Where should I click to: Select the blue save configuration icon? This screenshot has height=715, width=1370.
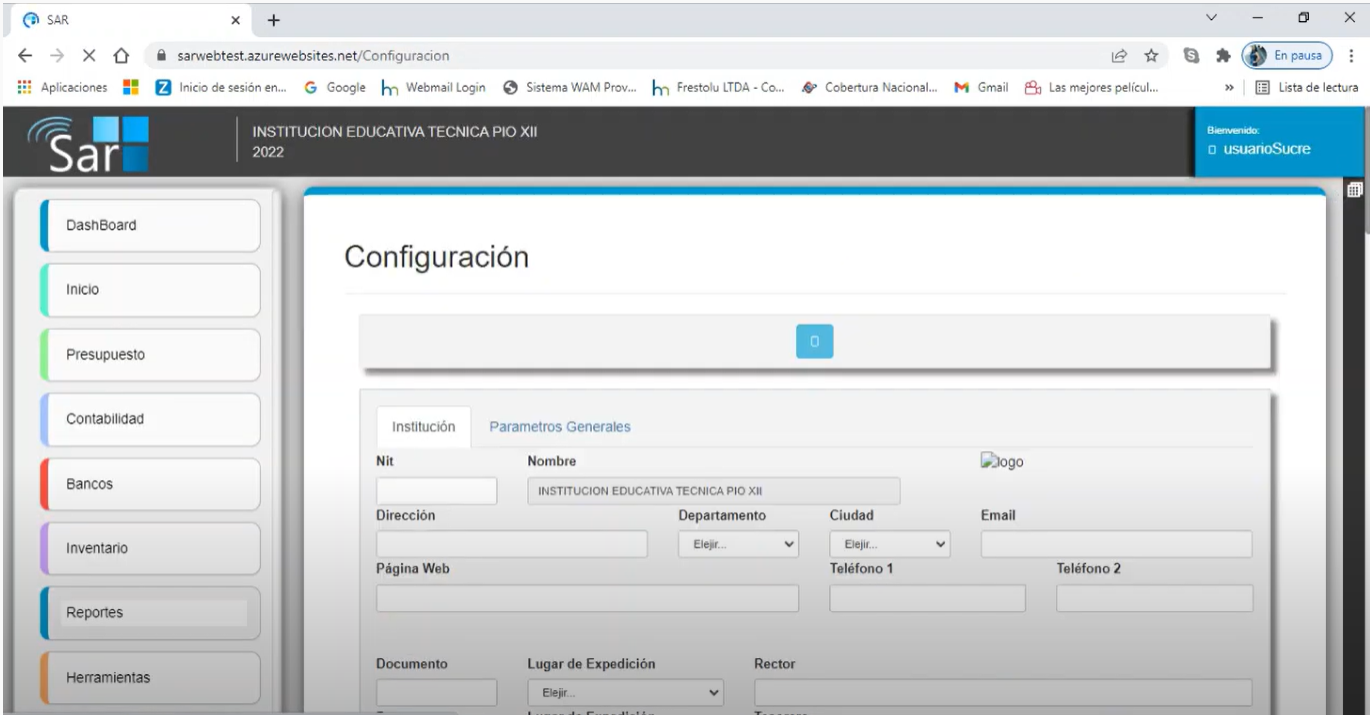[x=814, y=340]
